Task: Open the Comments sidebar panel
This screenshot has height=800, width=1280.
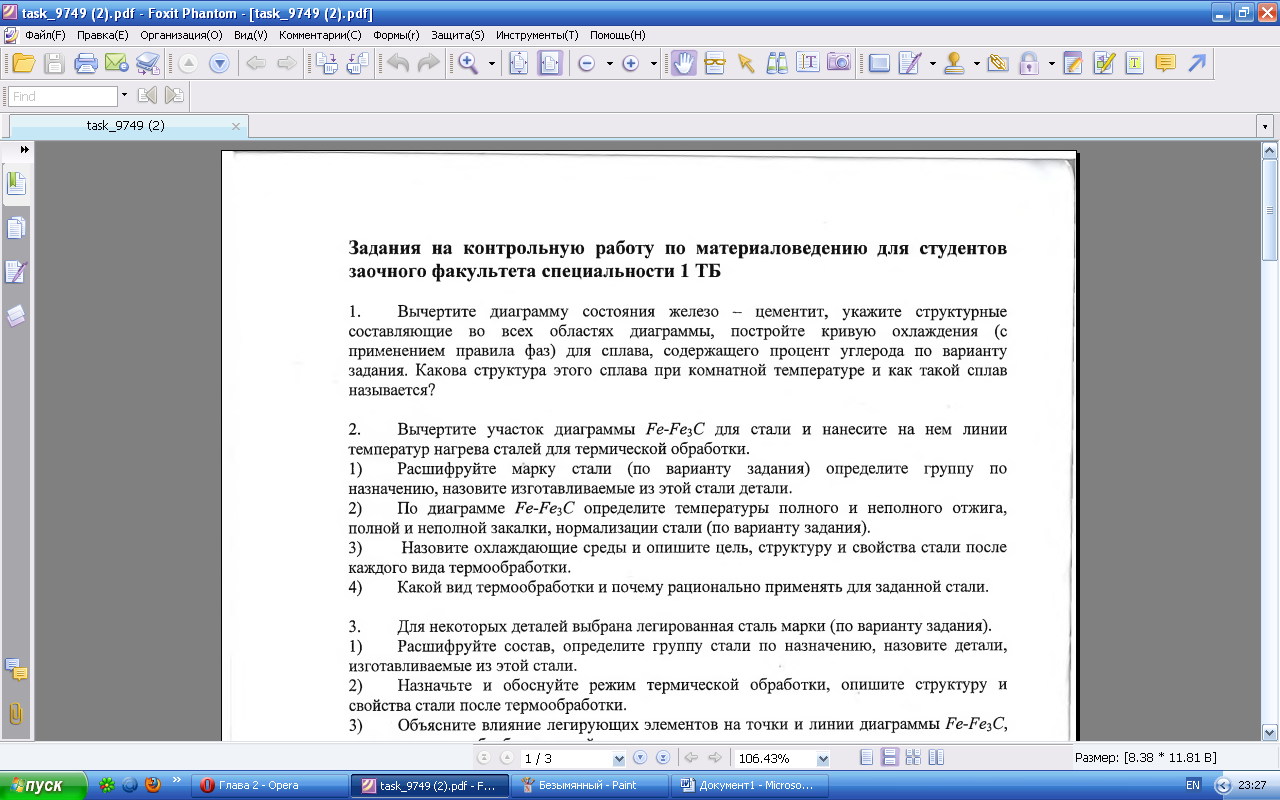Action: (x=16, y=670)
